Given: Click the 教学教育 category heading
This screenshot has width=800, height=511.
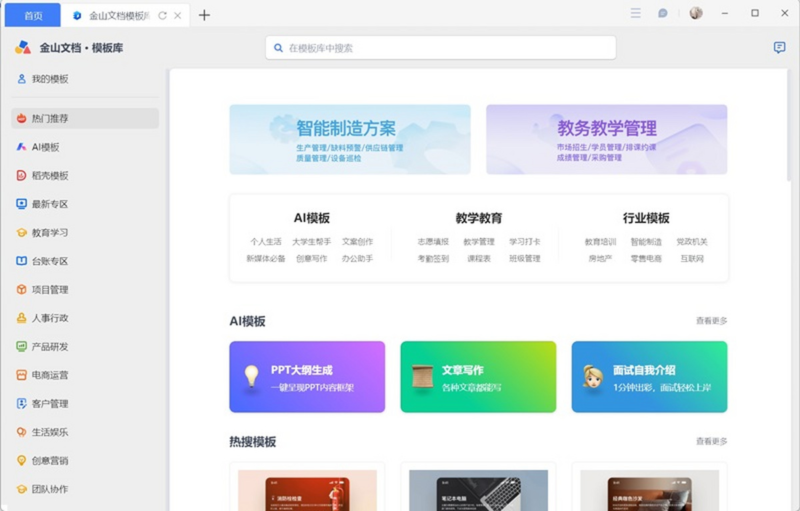Looking at the screenshot, I should pyautogui.click(x=479, y=218).
